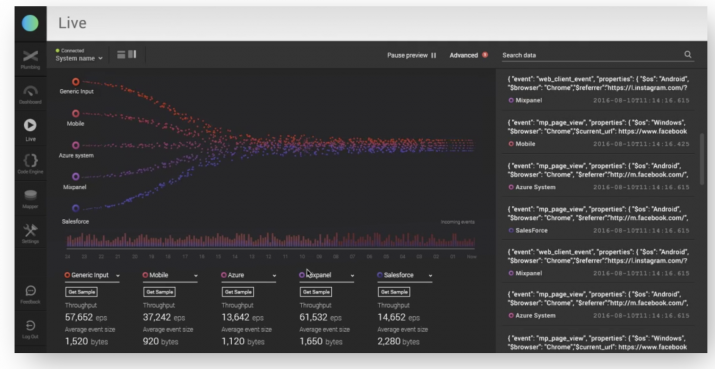Get Sample for Azure

pos(238,292)
